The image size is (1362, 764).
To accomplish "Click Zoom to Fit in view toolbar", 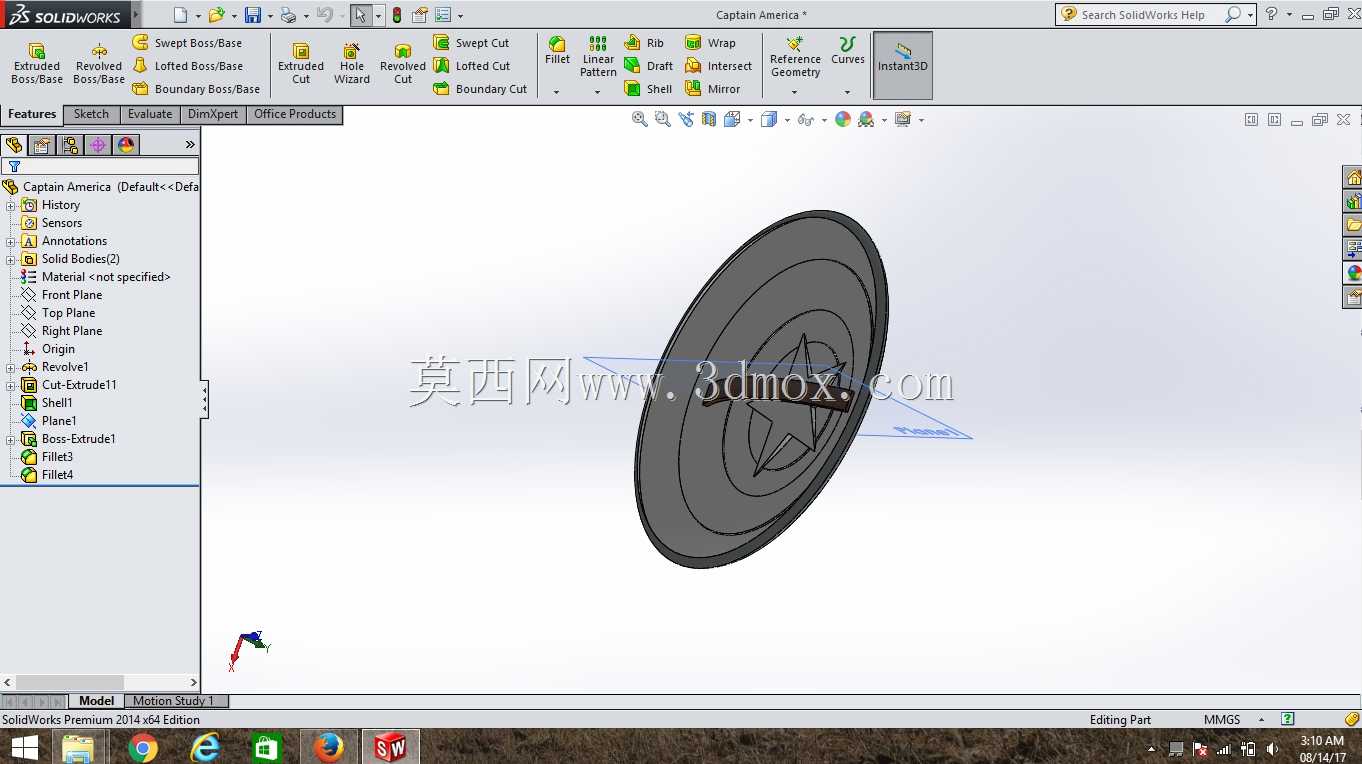I will pyautogui.click(x=640, y=119).
